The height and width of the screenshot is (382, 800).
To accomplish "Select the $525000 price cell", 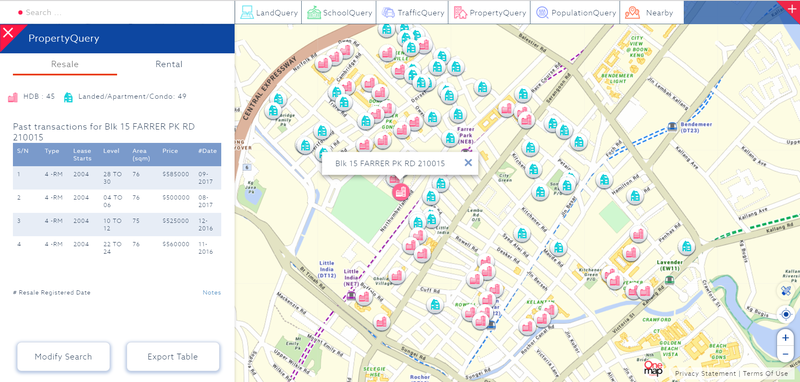I will 176,221.
